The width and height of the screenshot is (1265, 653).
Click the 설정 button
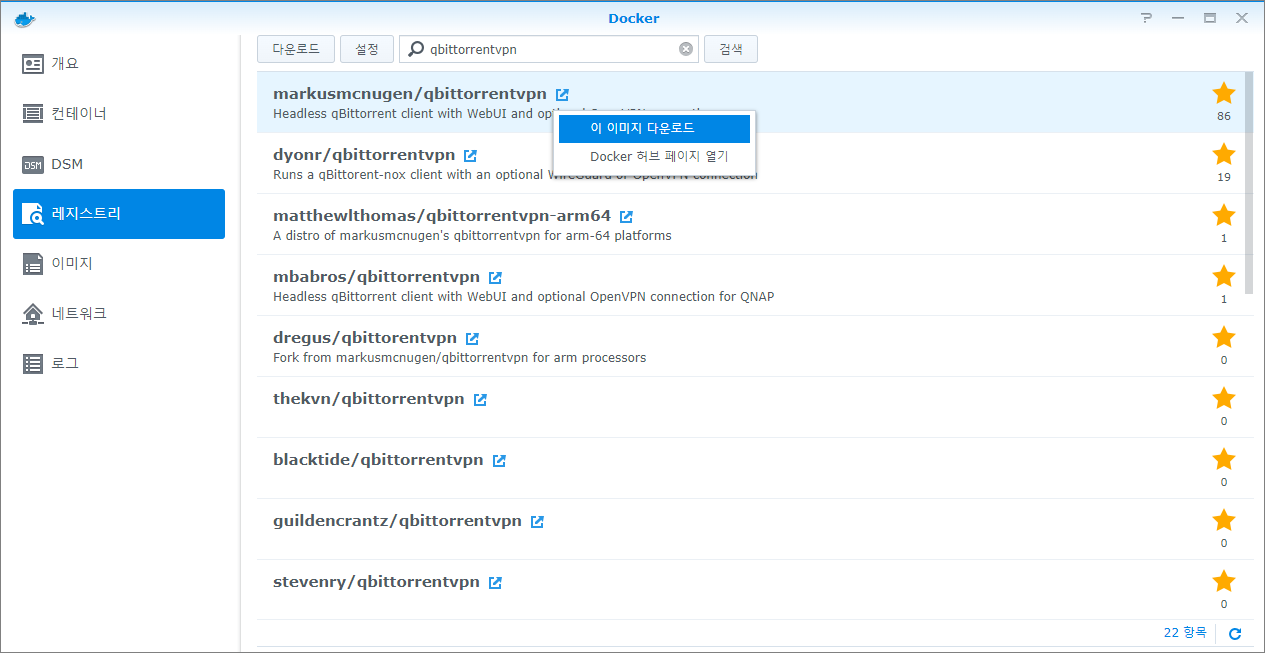coord(367,49)
